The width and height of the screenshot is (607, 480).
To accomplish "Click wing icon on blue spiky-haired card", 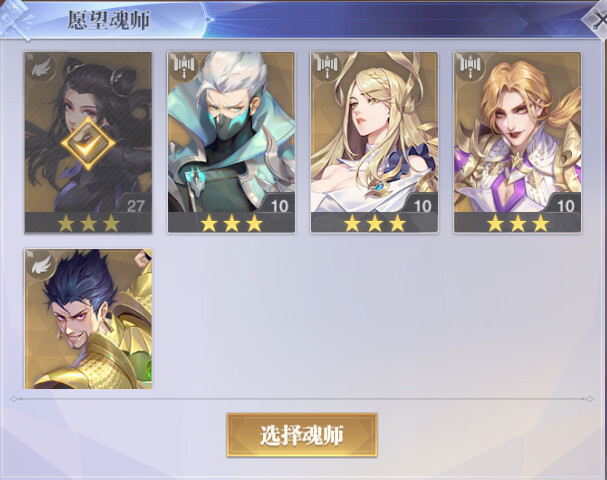I will tap(41, 264).
